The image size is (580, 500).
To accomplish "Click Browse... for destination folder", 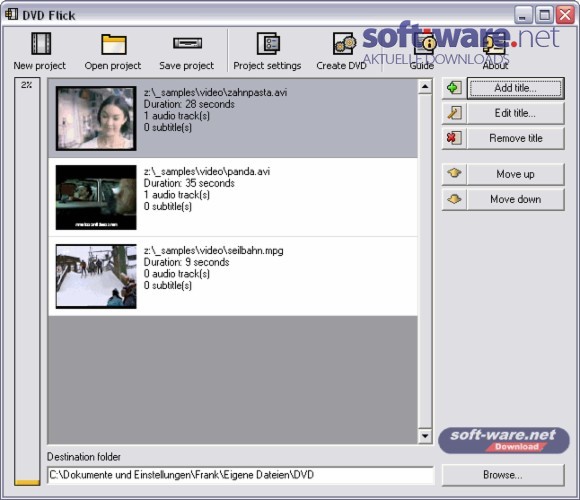I will click(x=503, y=475).
